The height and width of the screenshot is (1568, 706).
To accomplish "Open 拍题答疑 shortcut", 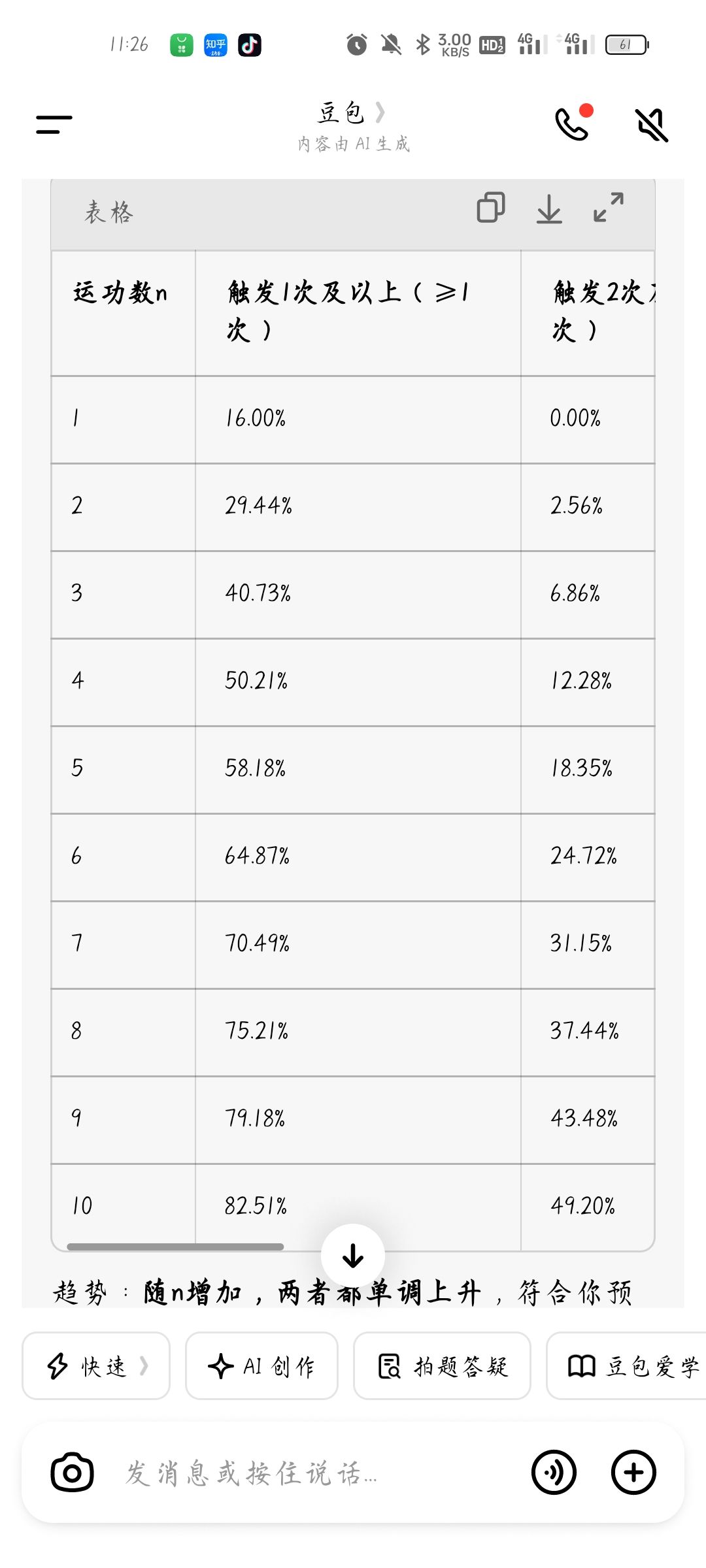I will point(442,1365).
